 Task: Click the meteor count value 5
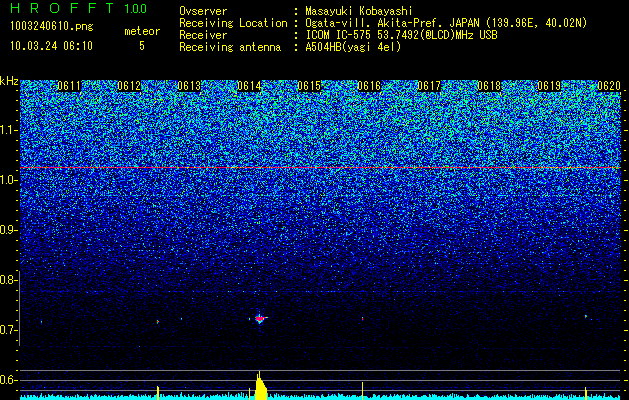pyautogui.click(x=142, y=46)
